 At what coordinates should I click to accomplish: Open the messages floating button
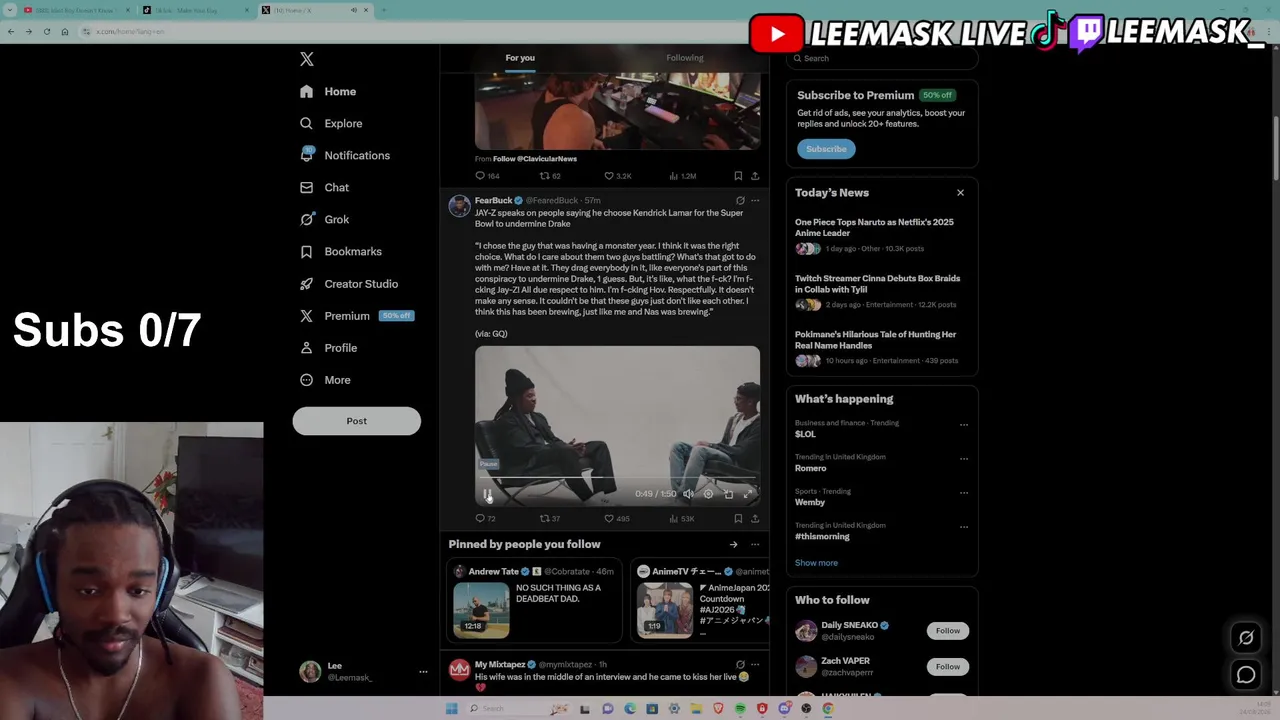(x=1246, y=675)
